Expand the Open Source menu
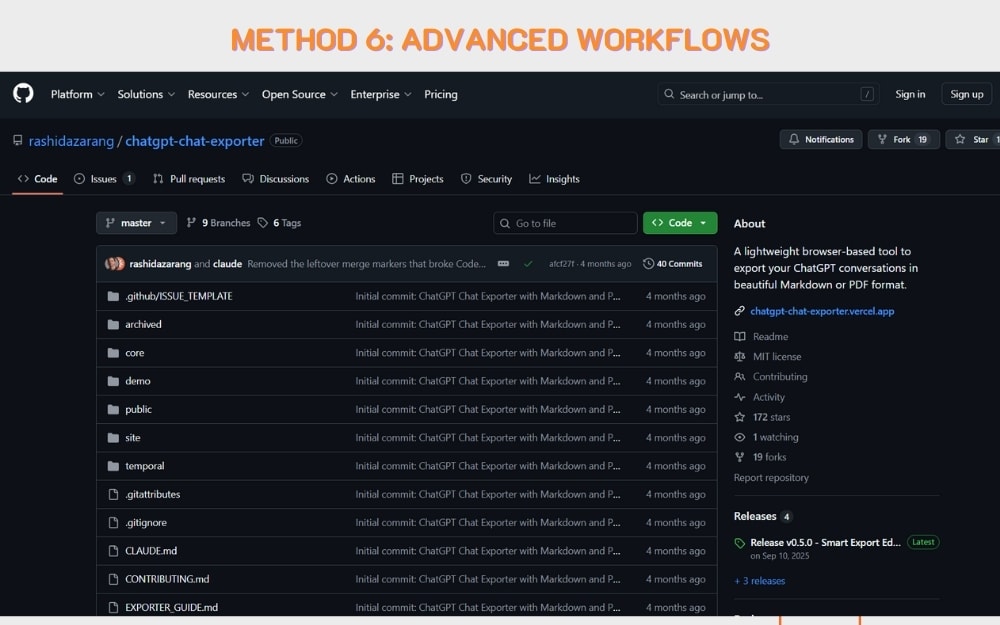This screenshot has width=1000, height=625. pyautogui.click(x=299, y=94)
